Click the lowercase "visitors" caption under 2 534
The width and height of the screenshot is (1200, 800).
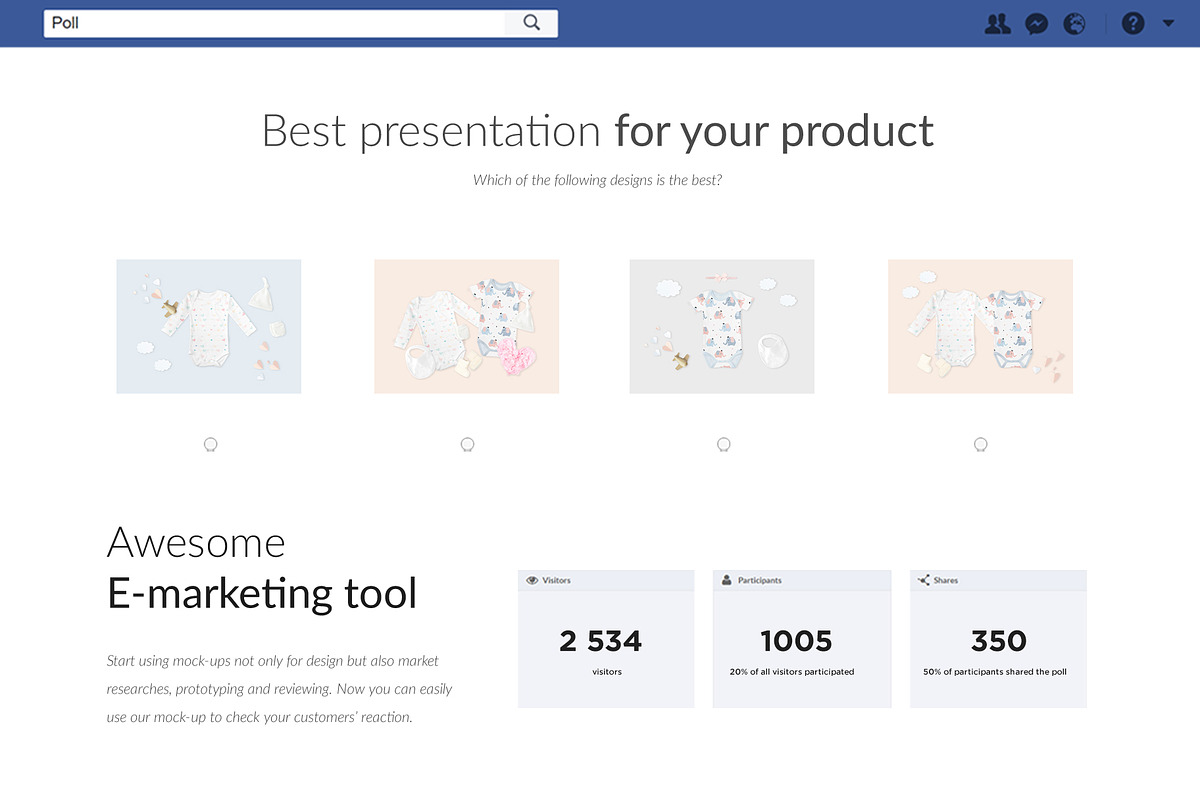607,672
